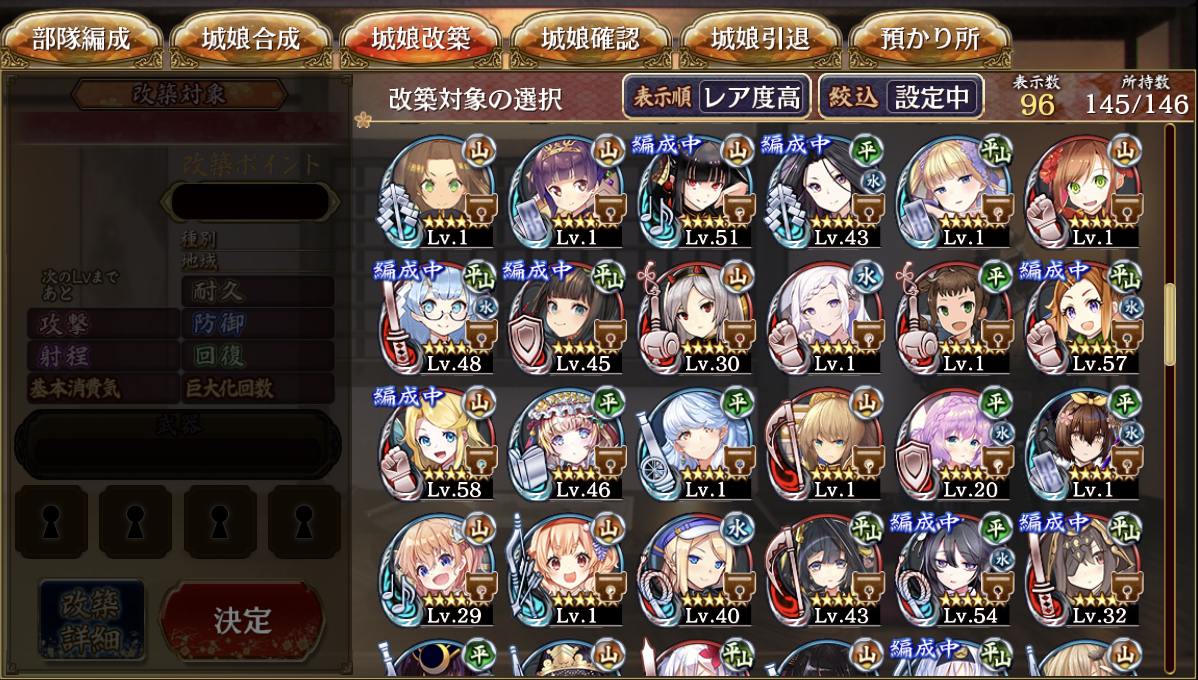Viewport: 1198px width, 680px height.
Task: Click the first empty keyhole equipment slot
Action: pos(51,522)
